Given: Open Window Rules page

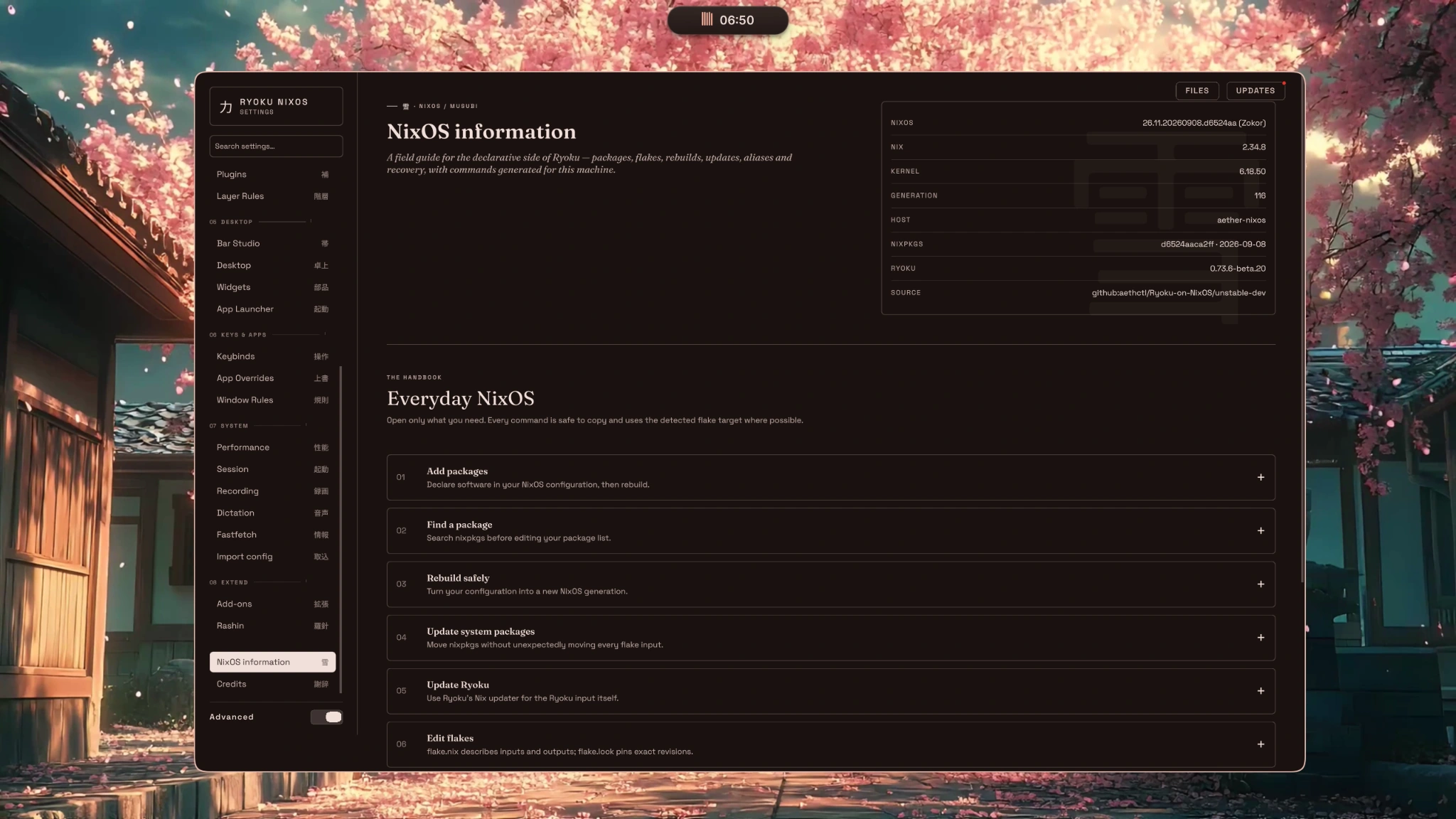Looking at the screenshot, I should (x=272, y=400).
